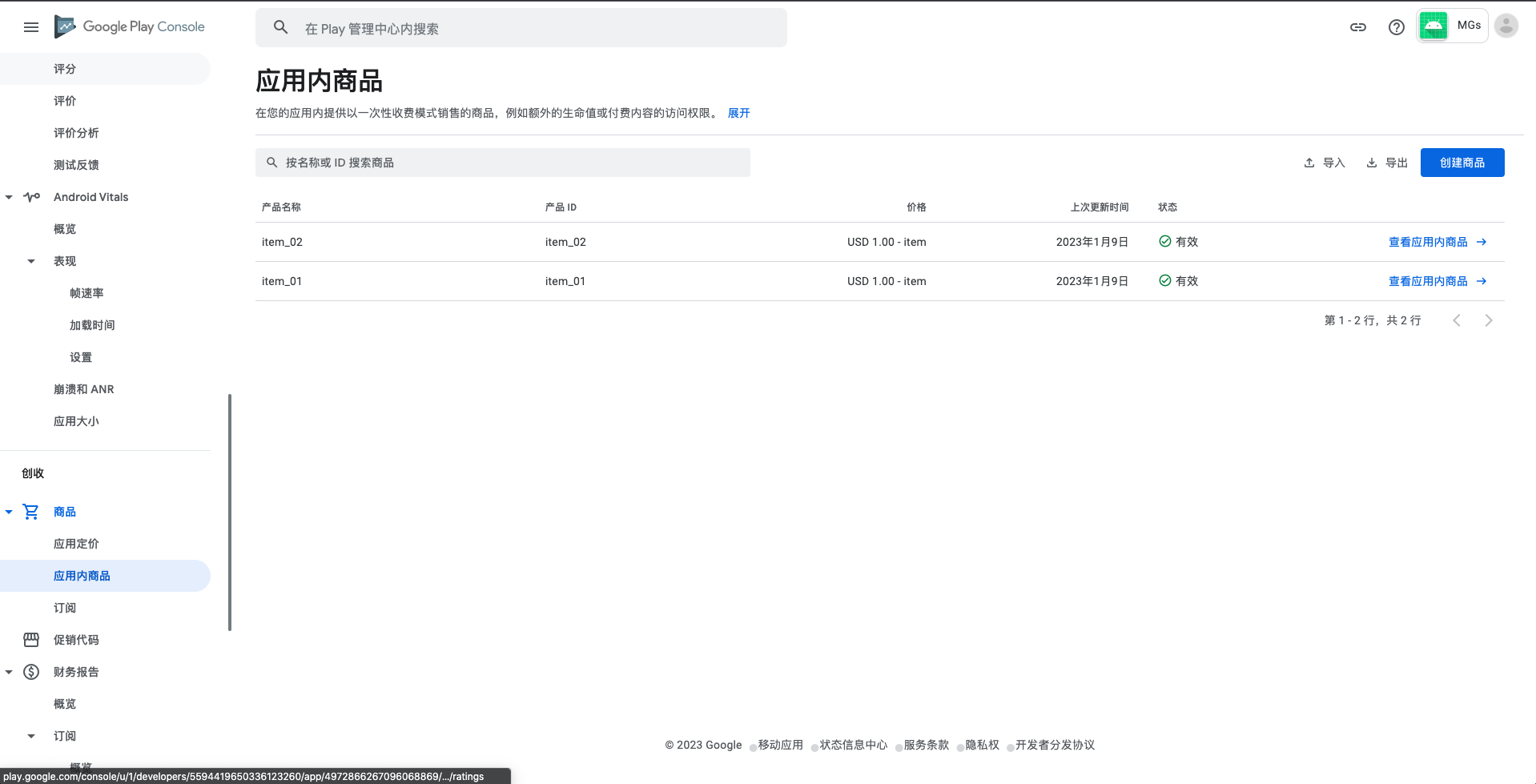Click the magnifier icon in top search bar

pyautogui.click(x=280, y=27)
